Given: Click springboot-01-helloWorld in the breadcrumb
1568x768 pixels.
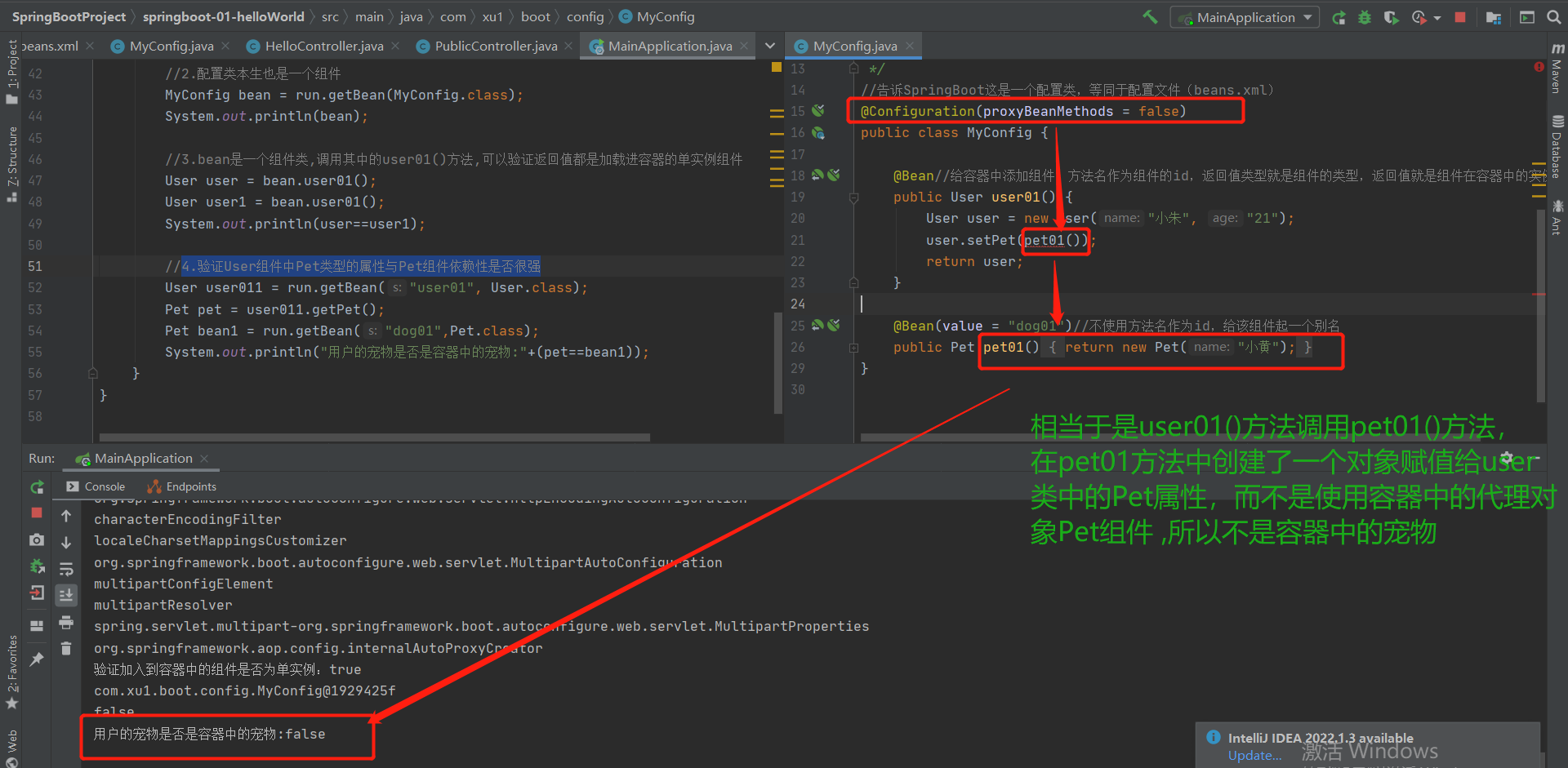Looking at the screenshot, I should coord(223,16).
